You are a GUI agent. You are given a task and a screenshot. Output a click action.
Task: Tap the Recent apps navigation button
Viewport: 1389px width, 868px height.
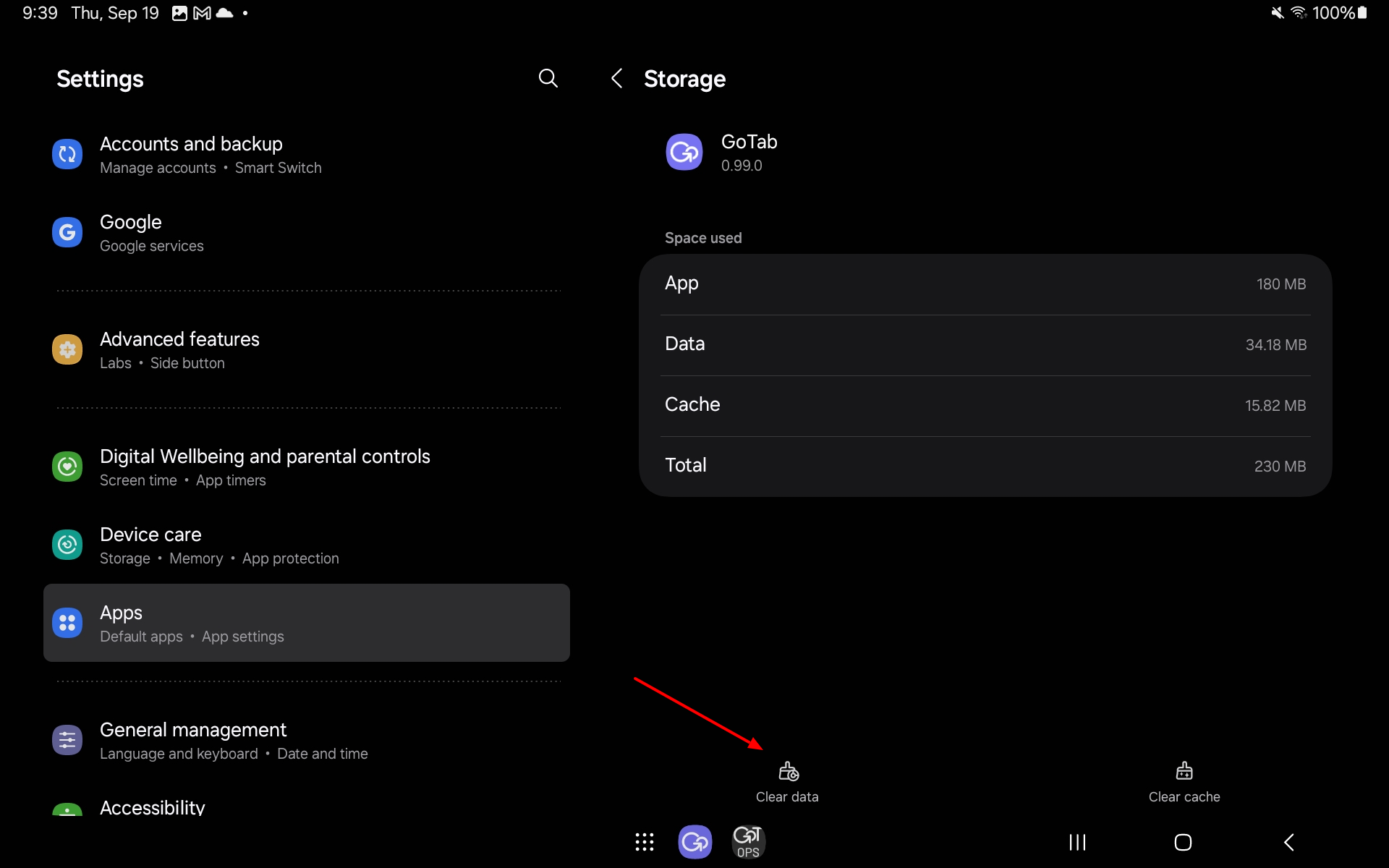tap(1076, 842)
